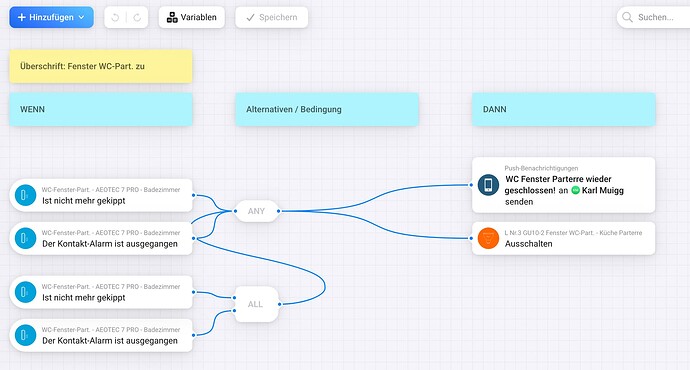The image size is (690, 370).
Task: Click the orange lamp icon on Ausschalten card
Action: click(x=488, y=238)
